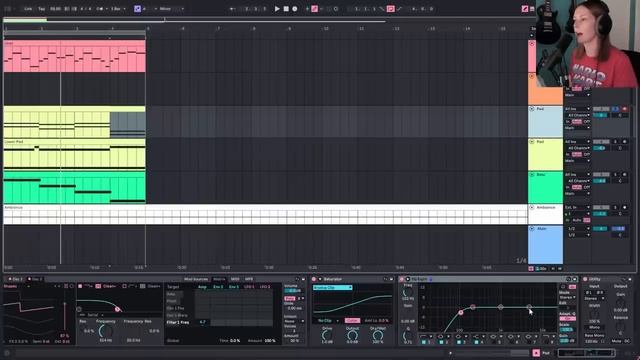Select the Filter 1 Freq matrix row
This screenshot has height=360, width=640.
coord(178,322)
